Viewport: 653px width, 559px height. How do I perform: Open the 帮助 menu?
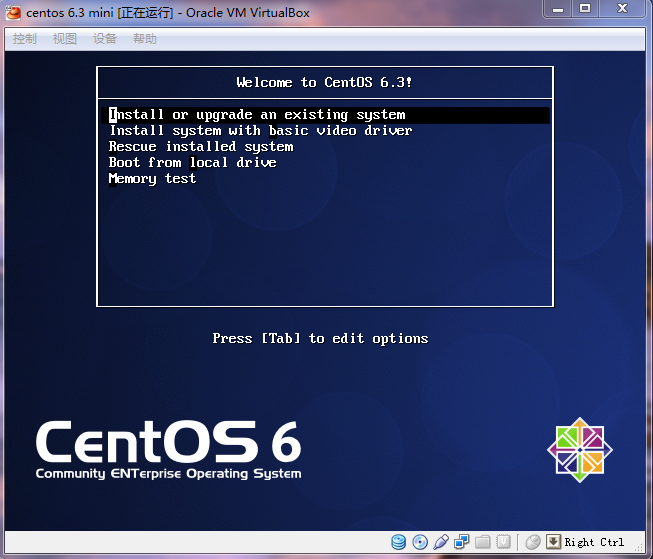145,39
